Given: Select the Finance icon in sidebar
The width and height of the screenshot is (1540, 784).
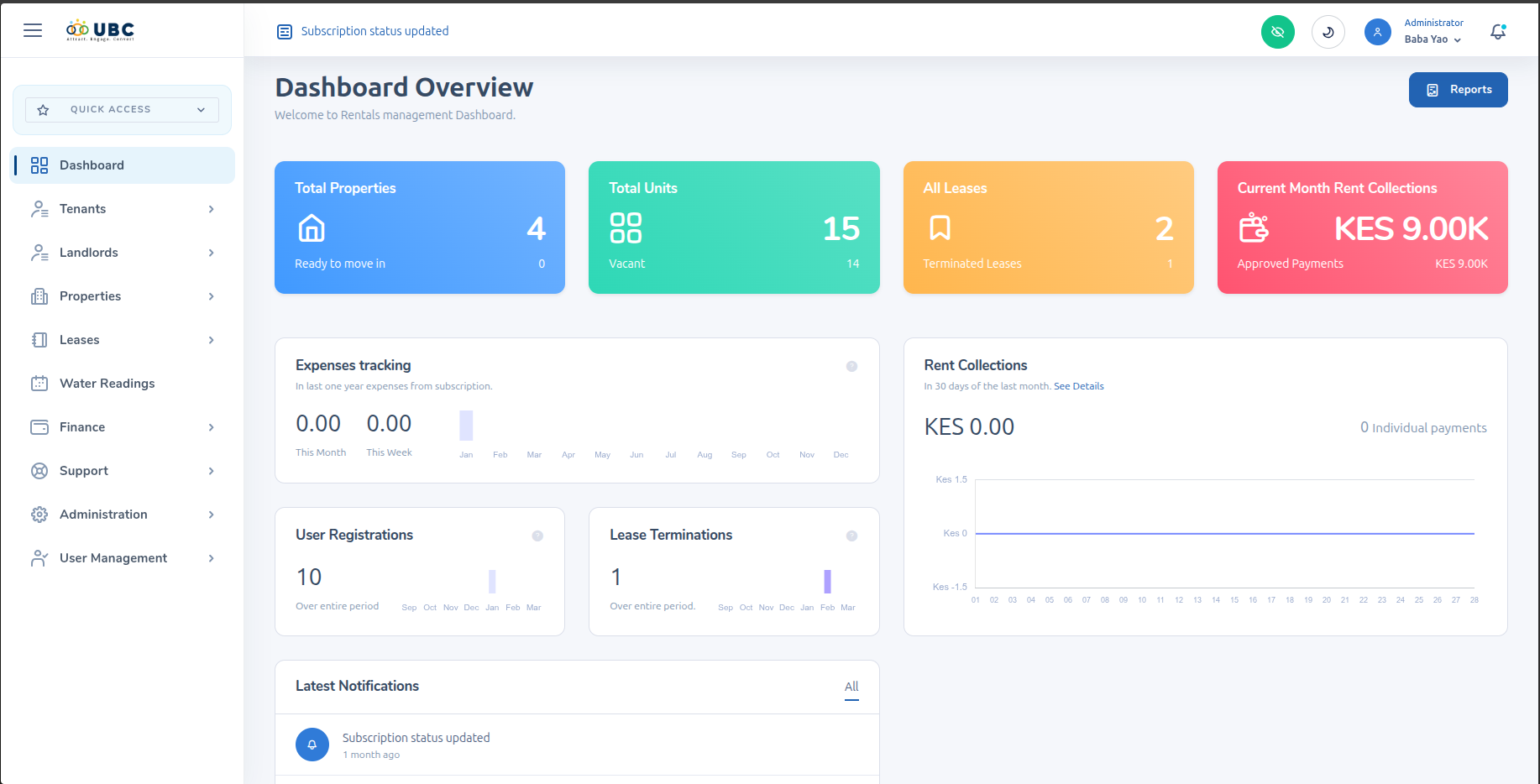Looking at the screenshot, I should [39, 426].
